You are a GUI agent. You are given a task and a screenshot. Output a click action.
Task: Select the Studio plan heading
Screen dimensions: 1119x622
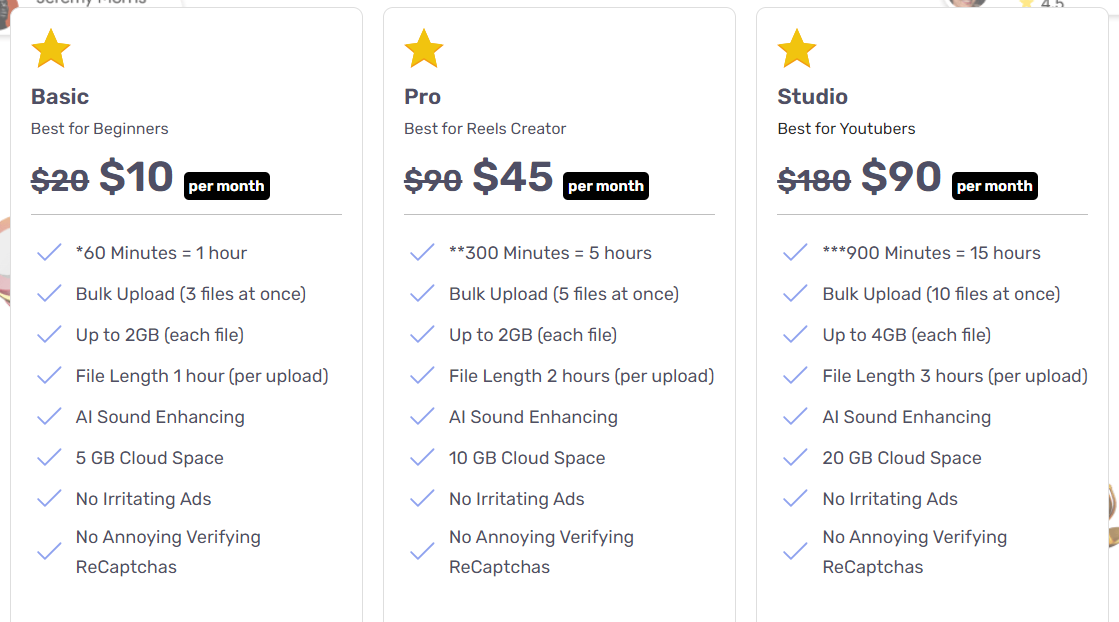click(812, 96)
